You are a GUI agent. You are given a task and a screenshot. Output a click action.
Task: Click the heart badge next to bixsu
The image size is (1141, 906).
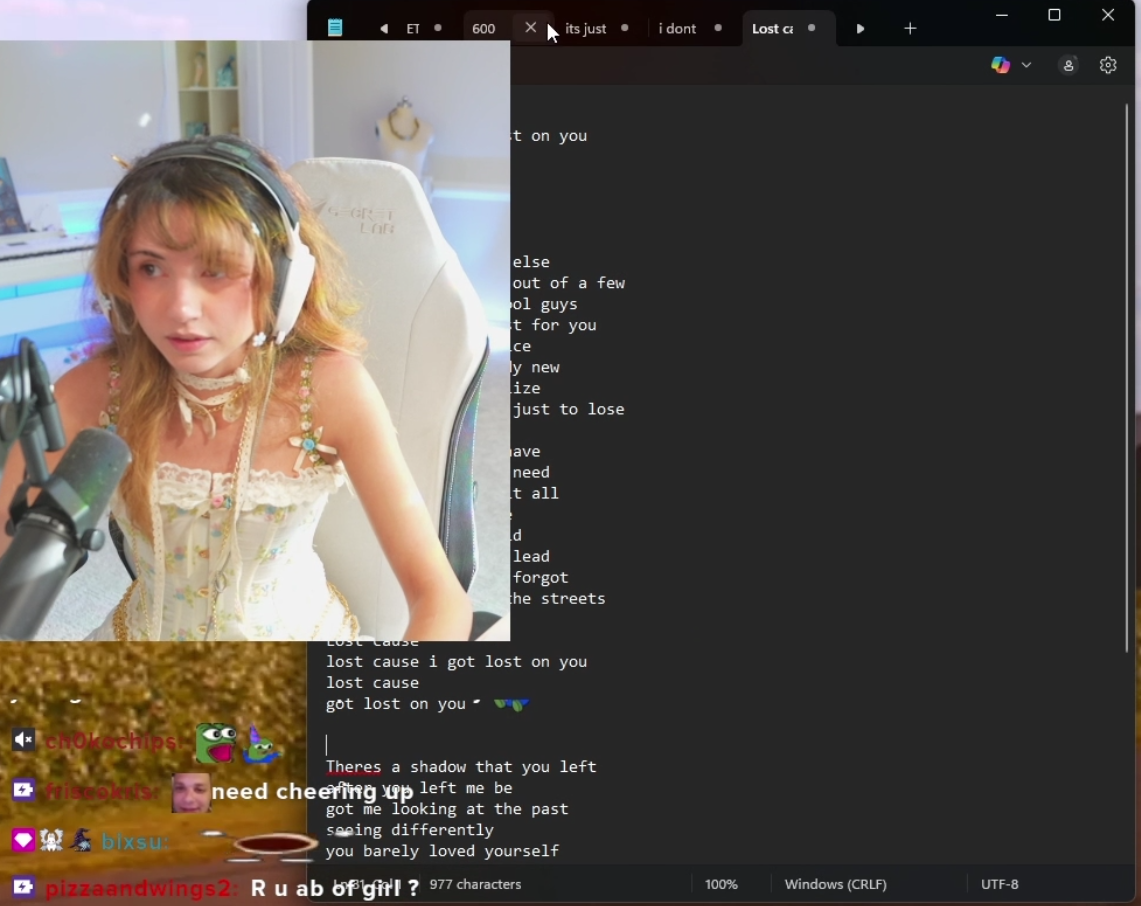pos(23,841)
